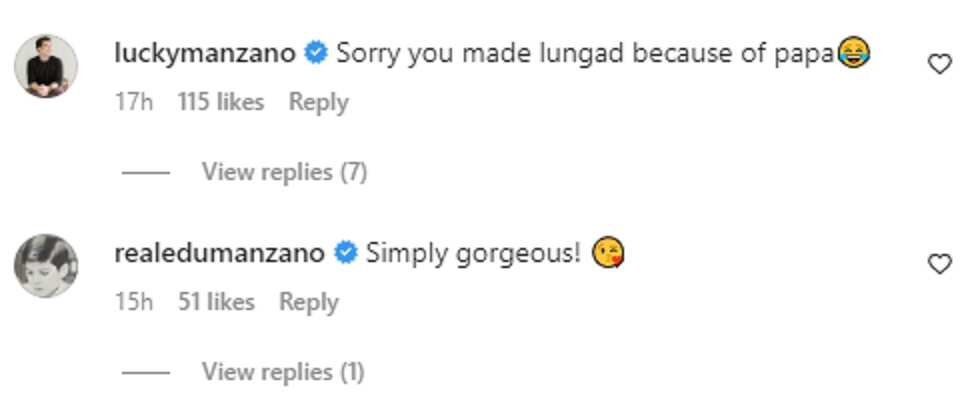View the 51 likes list
Screen dimensions: 974x408
point(216,302)
